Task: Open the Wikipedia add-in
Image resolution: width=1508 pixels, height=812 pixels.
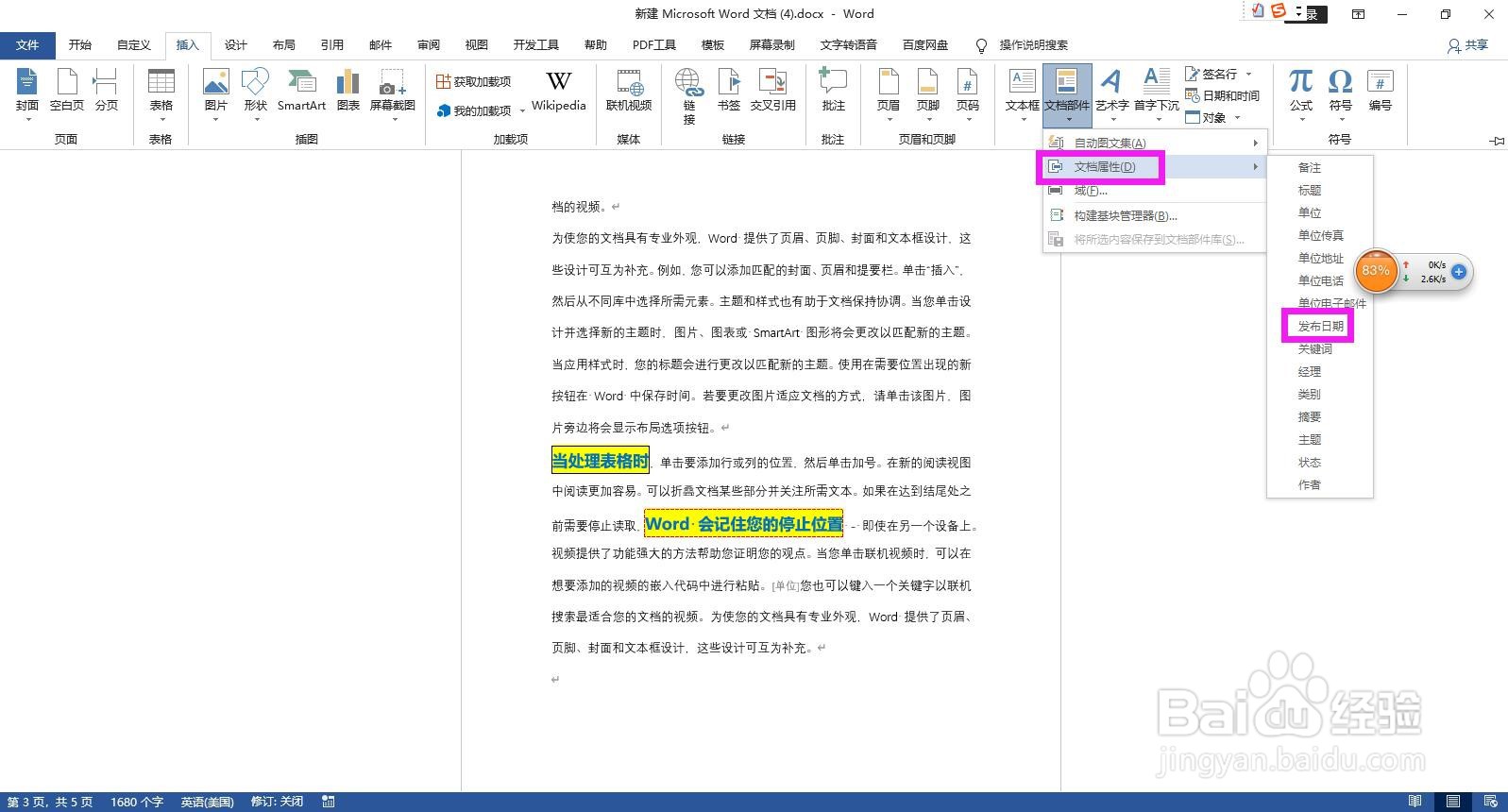Action: (559, 91)
